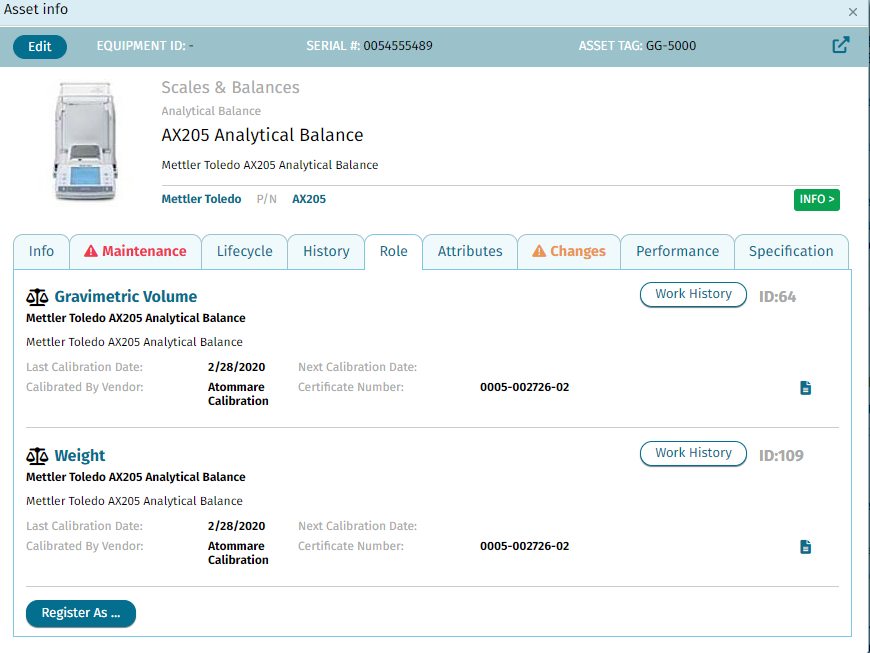The width and height of the screenshot is (870, 653).
Task: Open the Performance tab
Action: point(677,252)
